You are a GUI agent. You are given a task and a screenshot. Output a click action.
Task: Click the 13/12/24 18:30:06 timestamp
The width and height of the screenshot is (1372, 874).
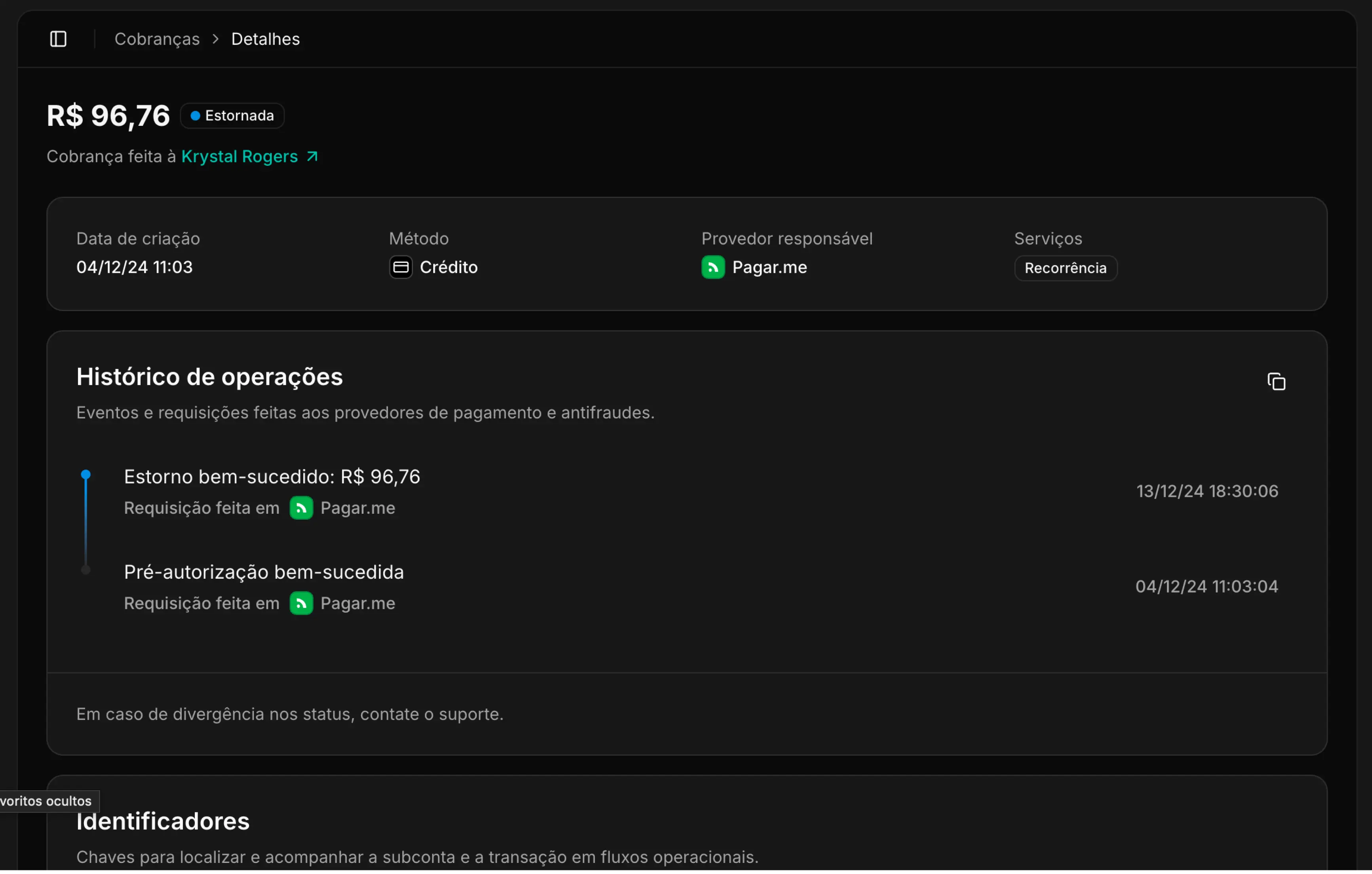(x=1207, y=491)
